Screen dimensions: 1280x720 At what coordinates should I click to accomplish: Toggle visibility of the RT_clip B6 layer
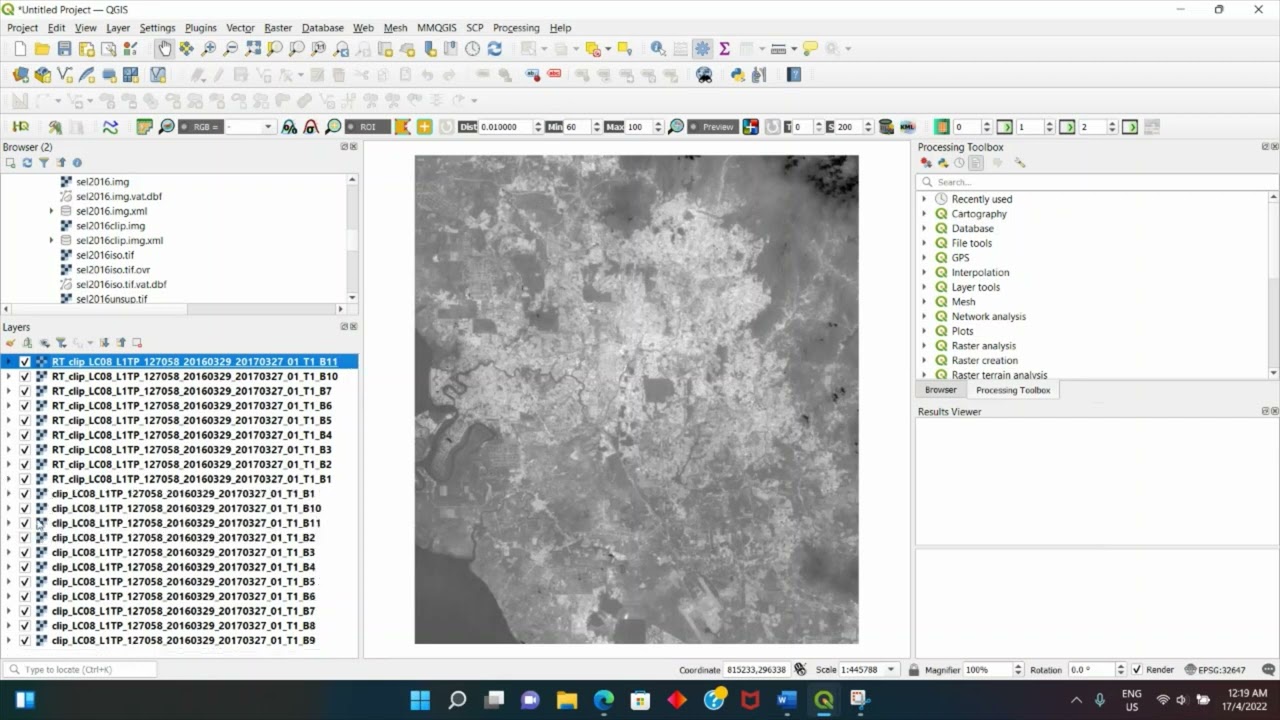25,406
